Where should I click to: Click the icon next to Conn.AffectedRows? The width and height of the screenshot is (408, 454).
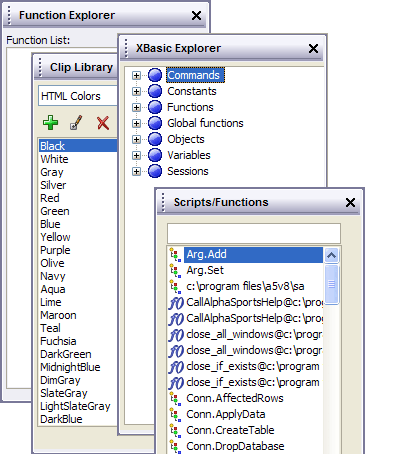tap(175, 399)
